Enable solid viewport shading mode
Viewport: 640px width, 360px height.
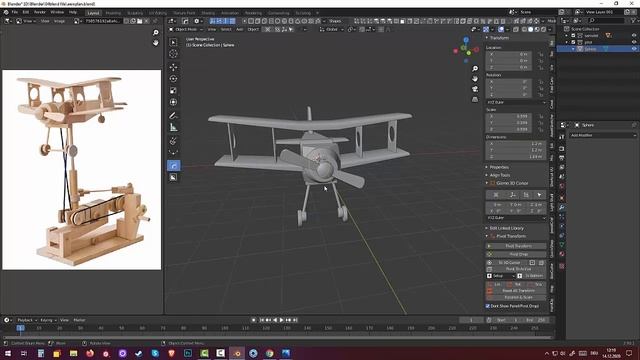pos(530,29)
